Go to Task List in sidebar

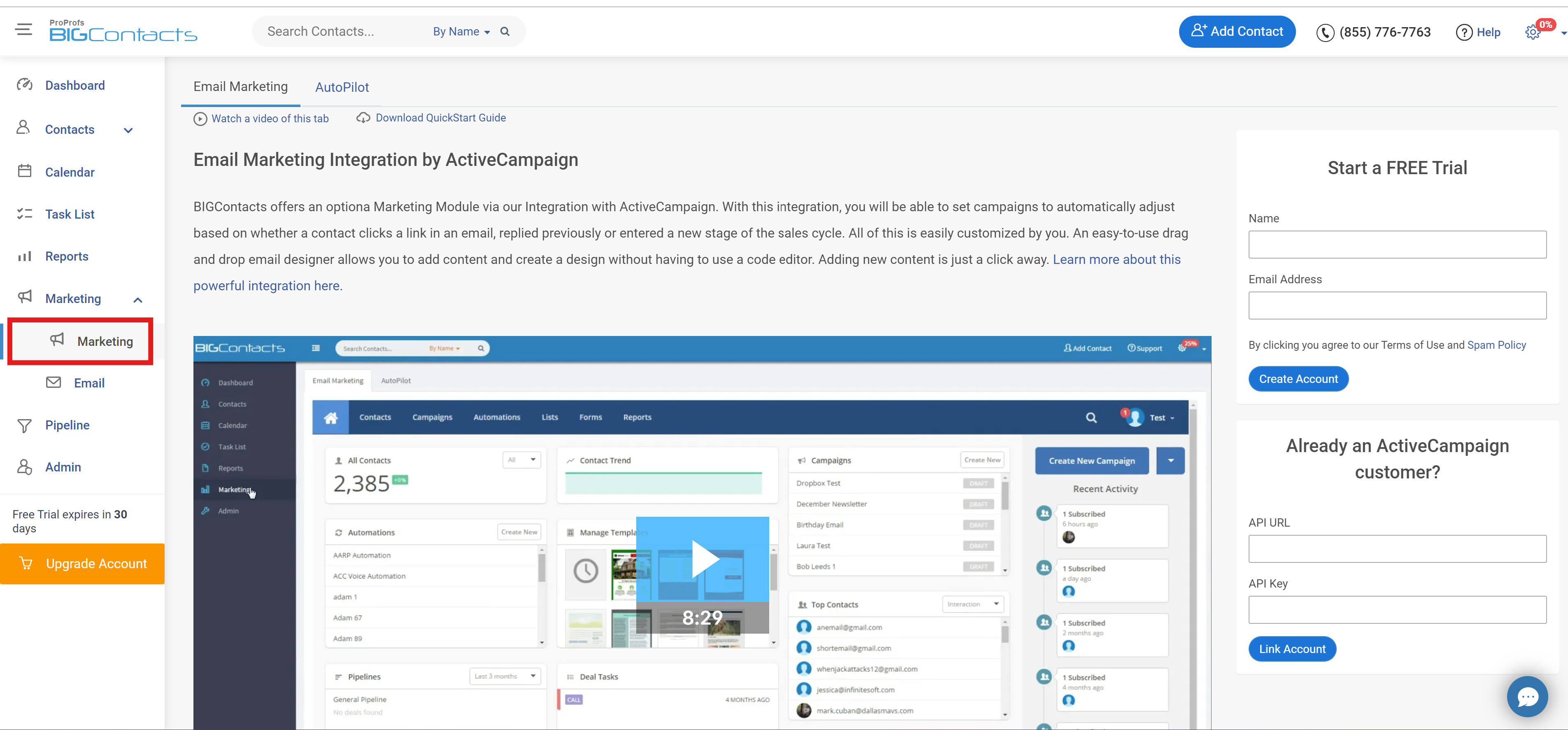(70, 215)
